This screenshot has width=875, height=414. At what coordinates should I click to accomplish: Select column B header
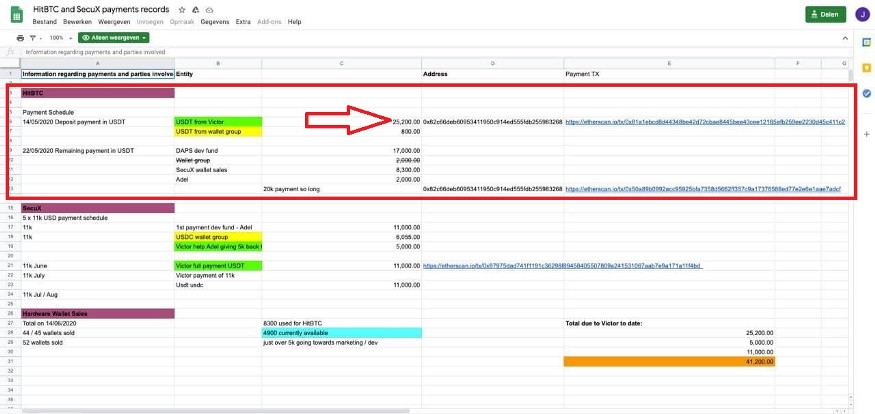click(x=218, y=64)
